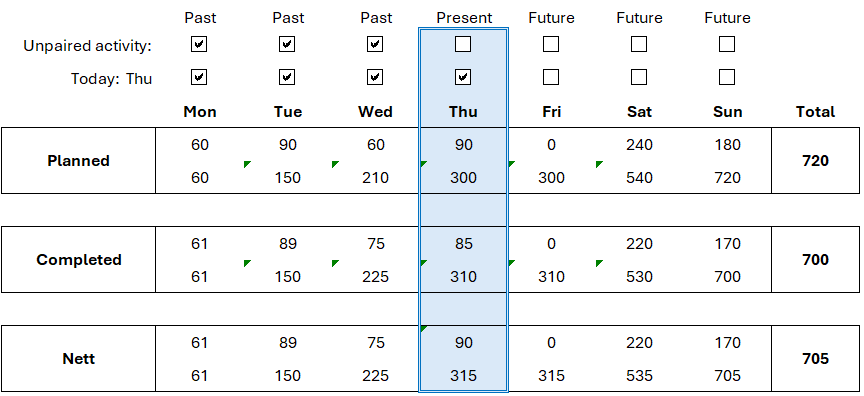Select the Planned total cell 720
864x396 pixels.
tap(816, 161)
